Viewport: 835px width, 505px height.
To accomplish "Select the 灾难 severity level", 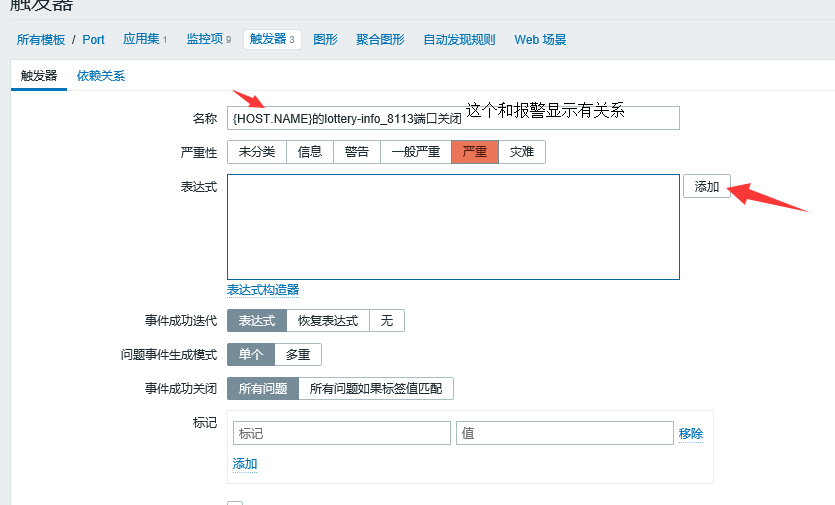I will 521,152.
